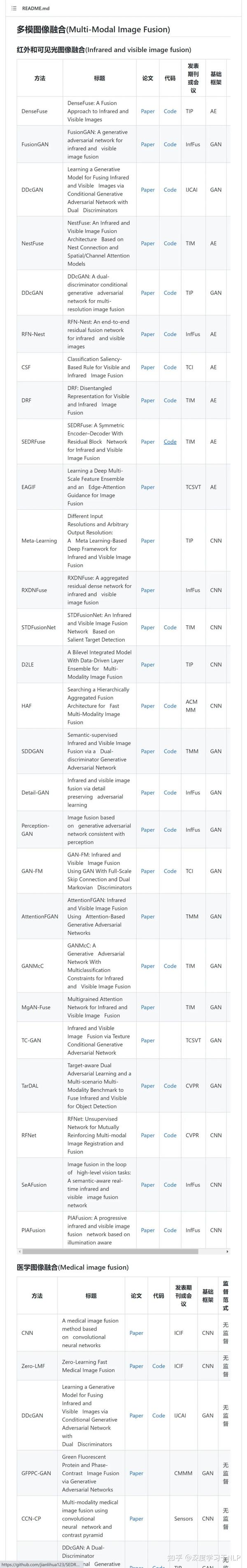The image size is (247, 1568).
Task: Open the PIAFusion Paper link
Action: pos(148,1230)
